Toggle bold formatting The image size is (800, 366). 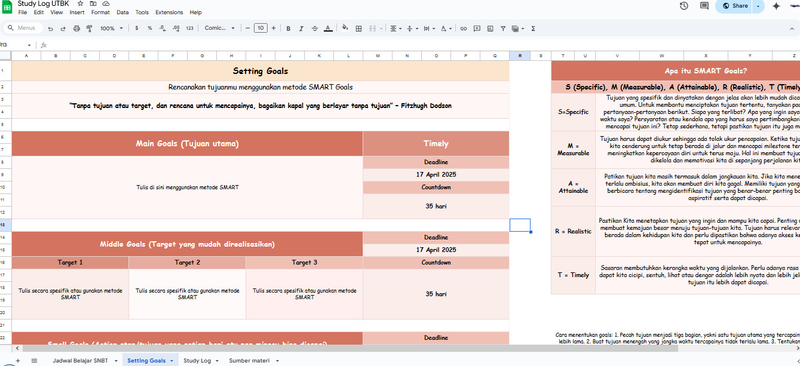pos(288,29)
